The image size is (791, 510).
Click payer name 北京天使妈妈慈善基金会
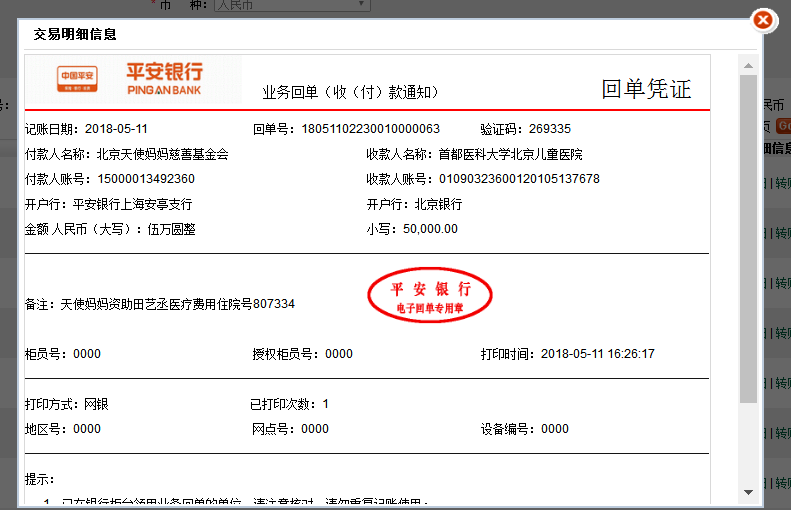[162, 154]
